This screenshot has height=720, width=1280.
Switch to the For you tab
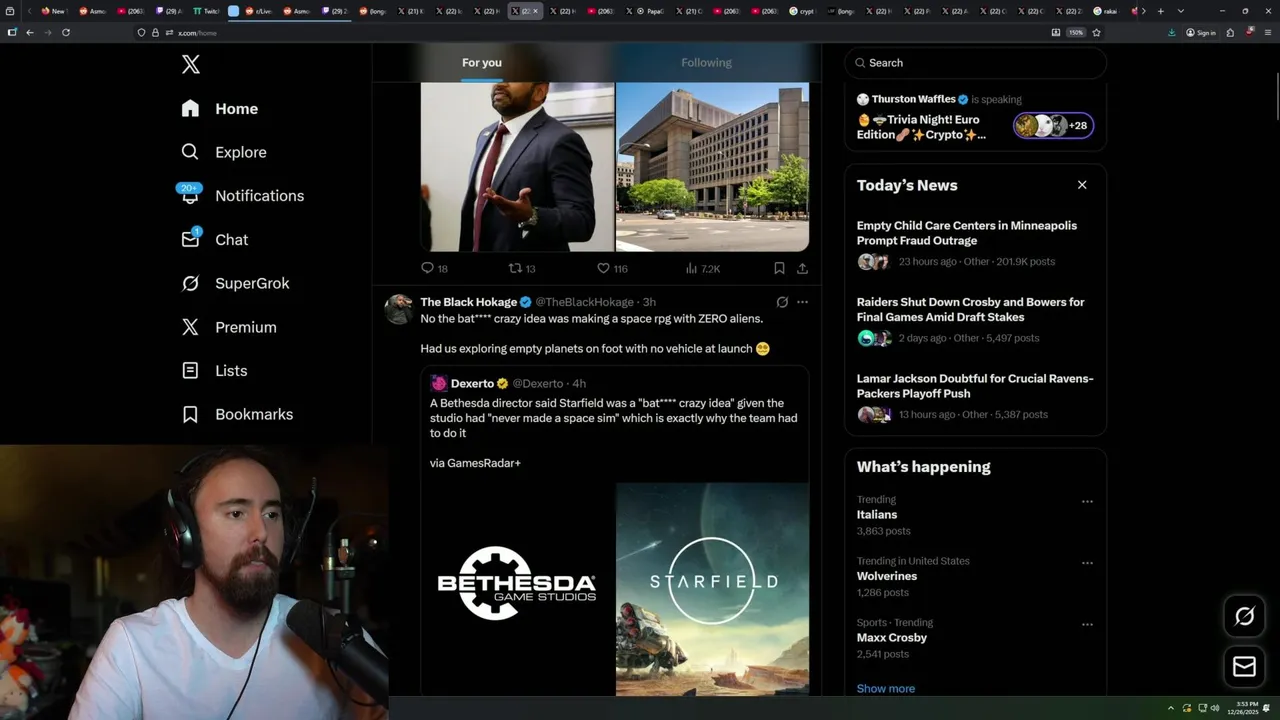(x=482, y=63)
